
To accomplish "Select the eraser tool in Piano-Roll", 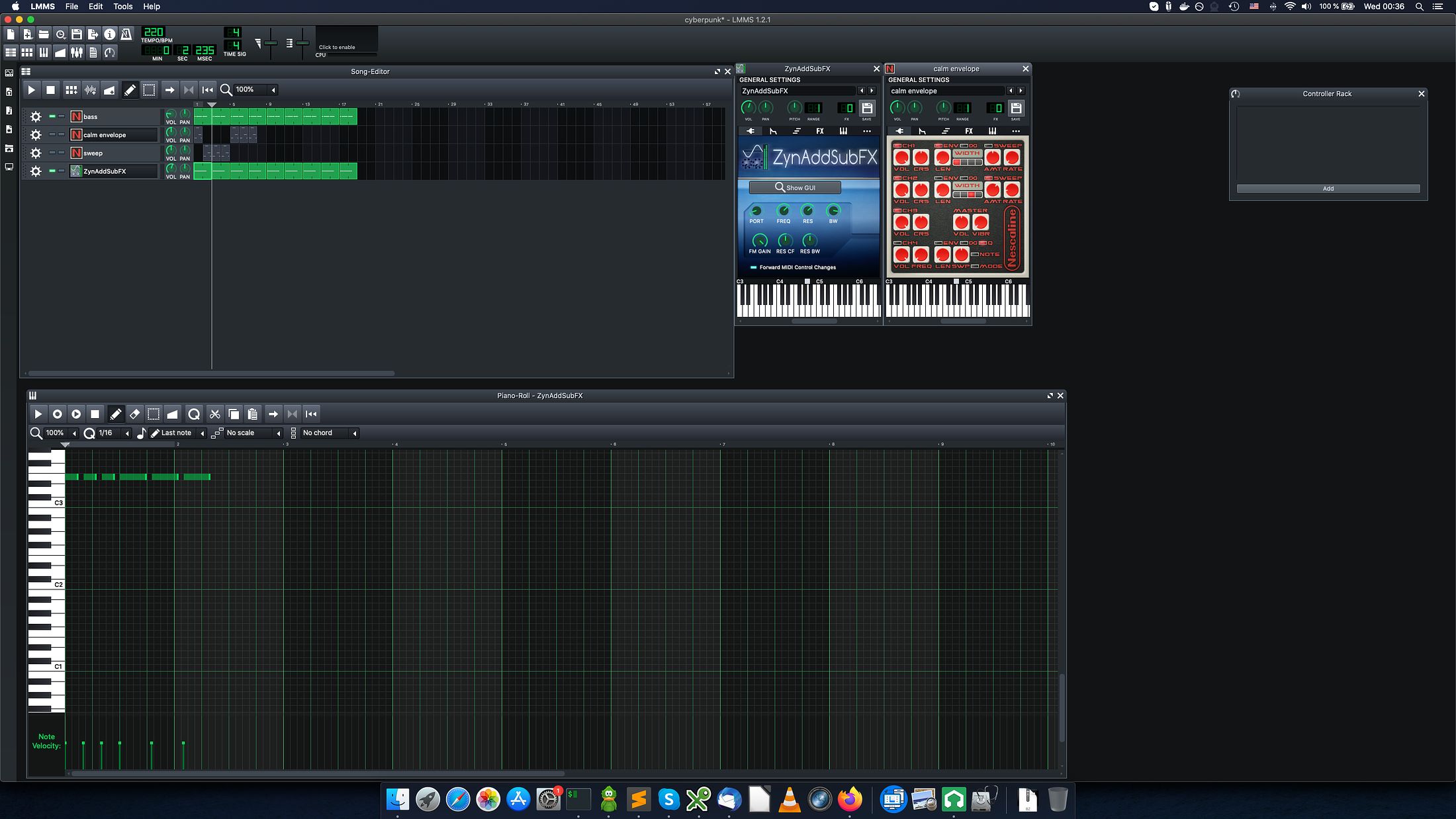I will (x=134, y=414).
